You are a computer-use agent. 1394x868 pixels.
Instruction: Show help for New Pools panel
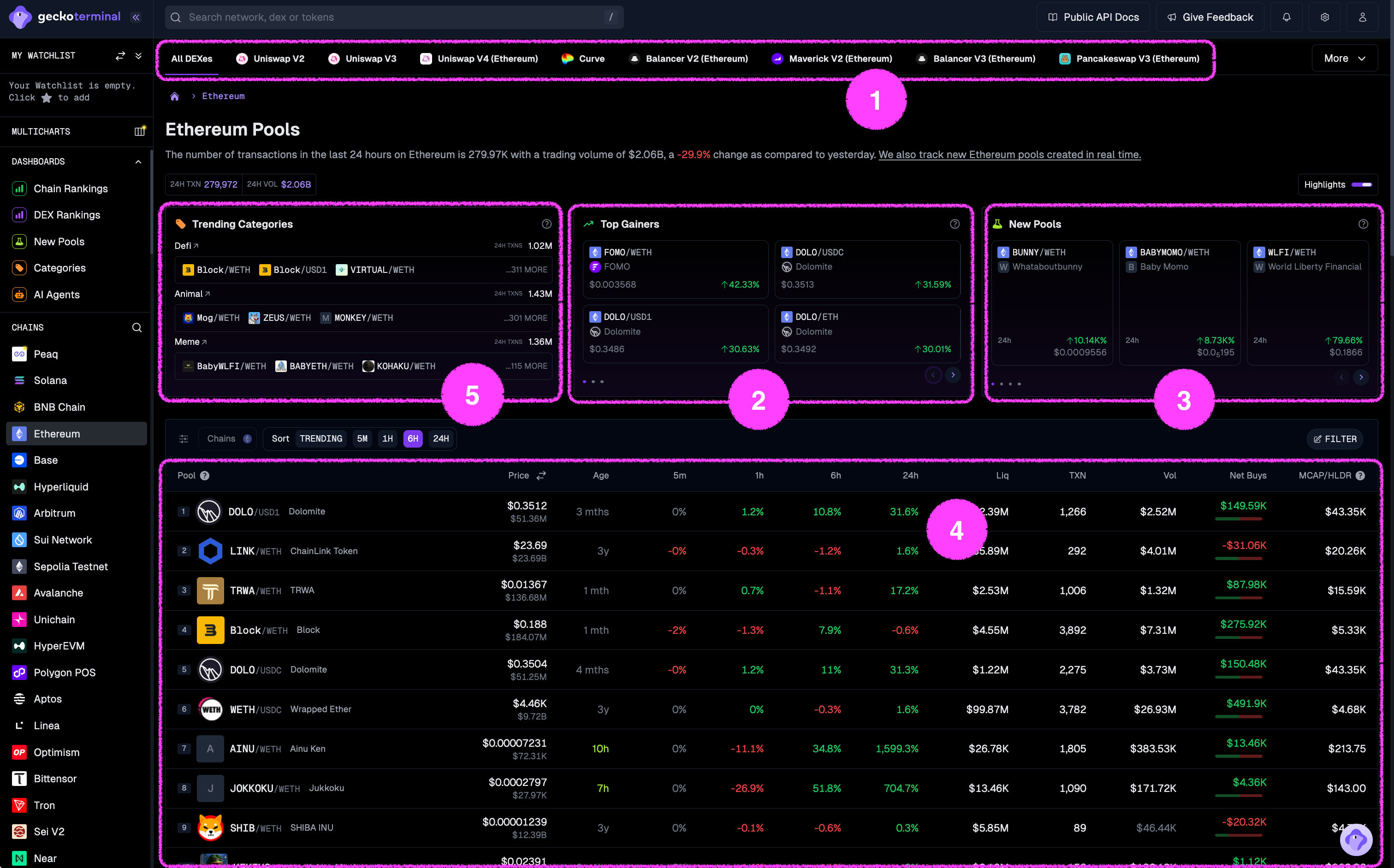(x=1363, y=224)
